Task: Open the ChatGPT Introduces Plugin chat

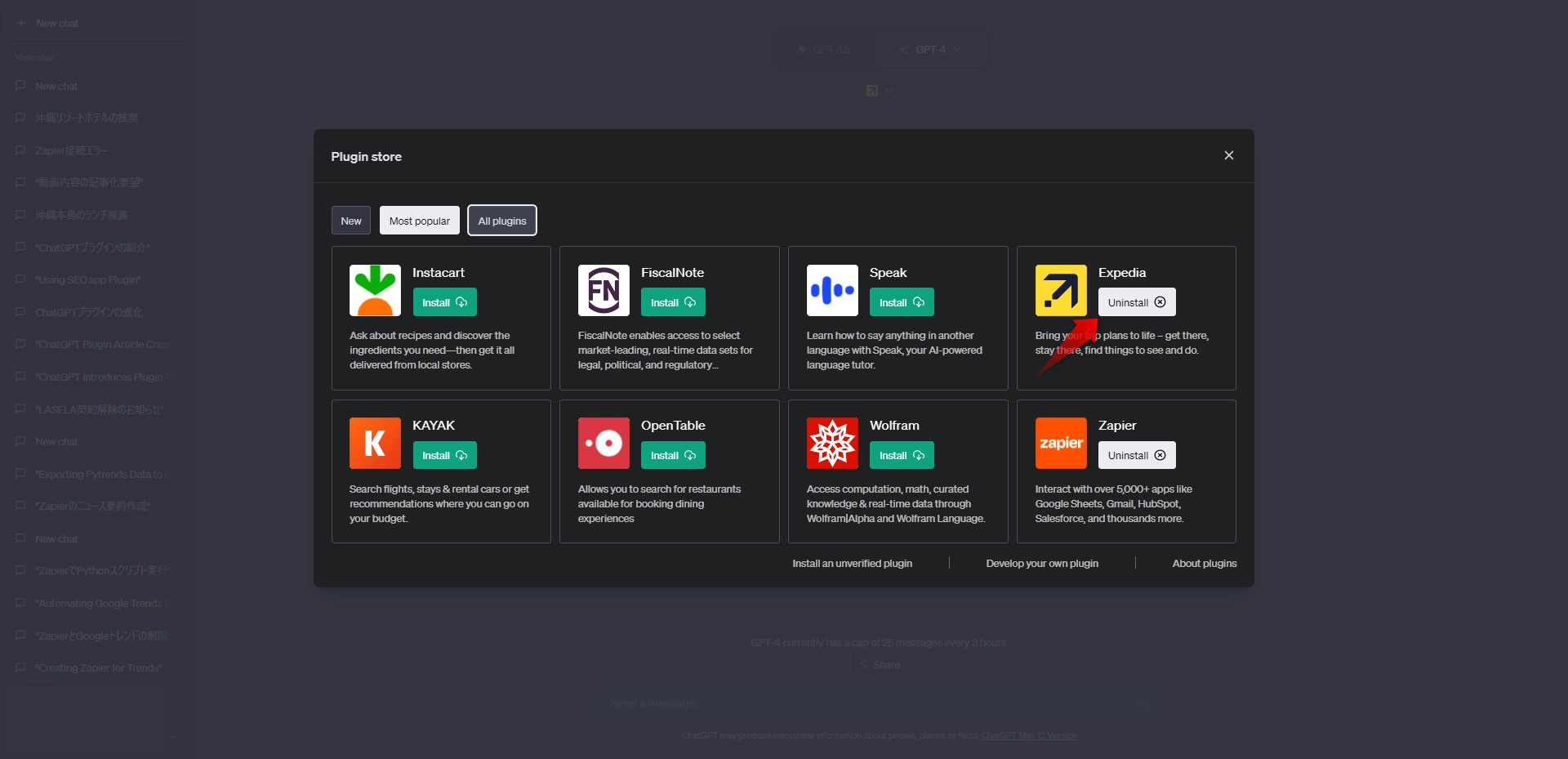Action: tap(96, 377)
